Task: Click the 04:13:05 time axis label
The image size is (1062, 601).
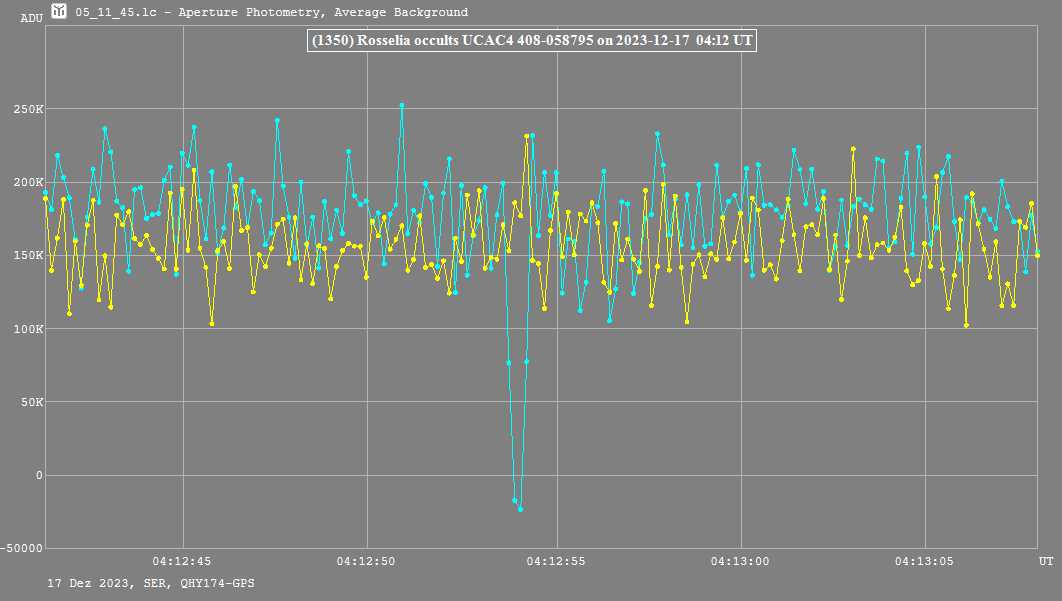Action: (x=926, y=561)
